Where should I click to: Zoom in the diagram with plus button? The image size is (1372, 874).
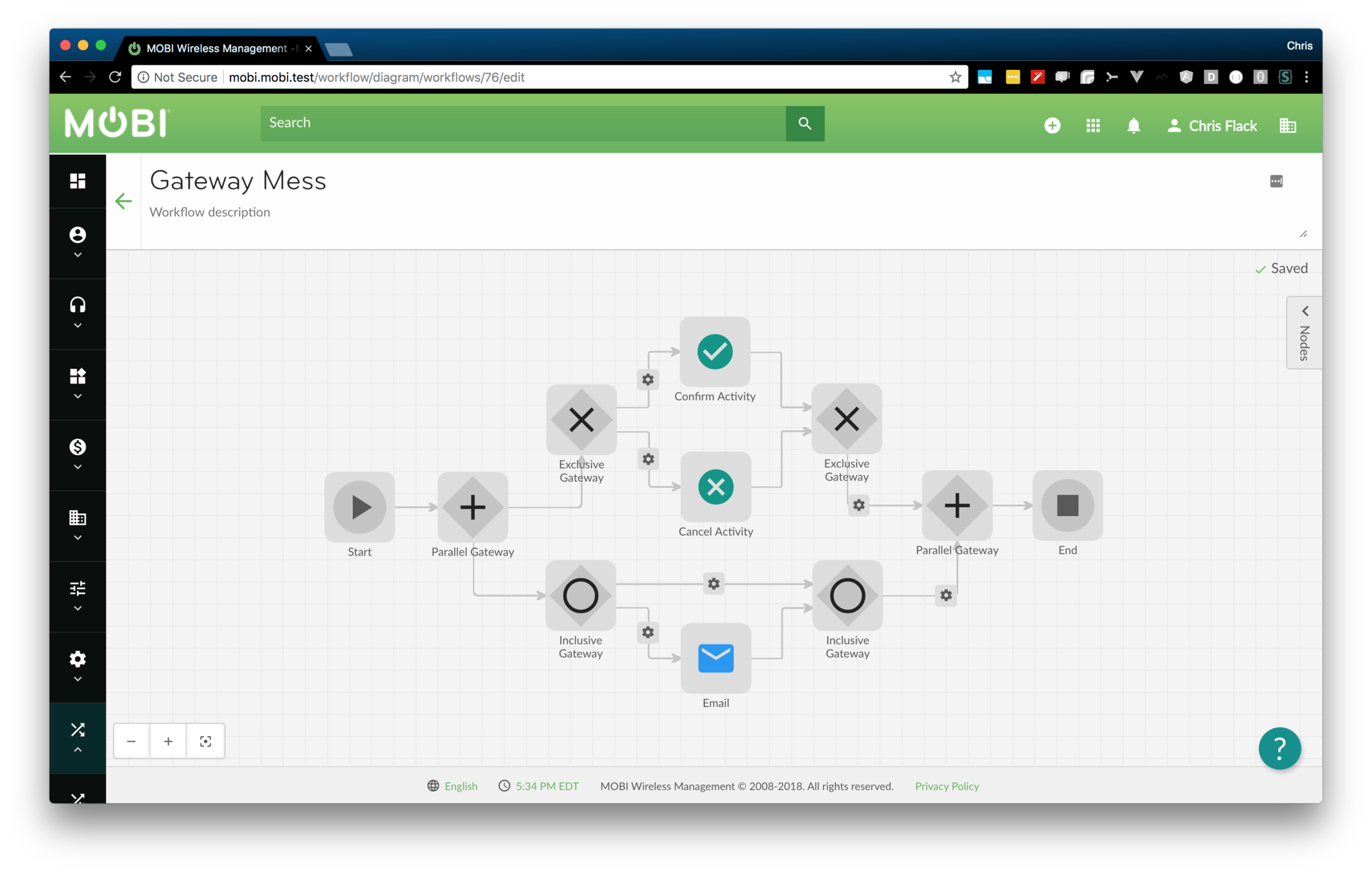point(168,741)
